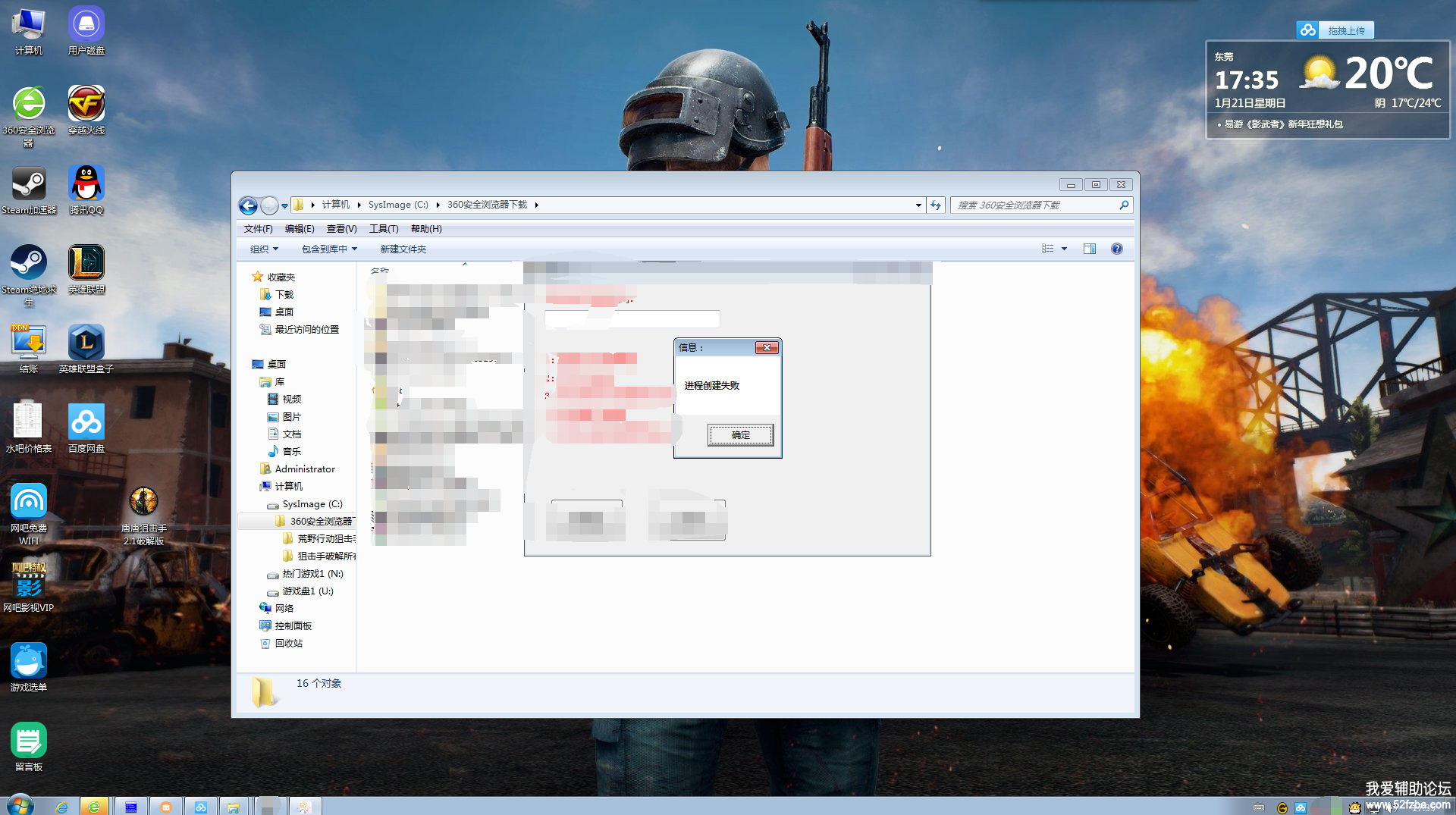Image resolution: width=1456 pixels, height=815 pixels.
Task: Expand the address bar history dropdown
Action: coord(918,205)
